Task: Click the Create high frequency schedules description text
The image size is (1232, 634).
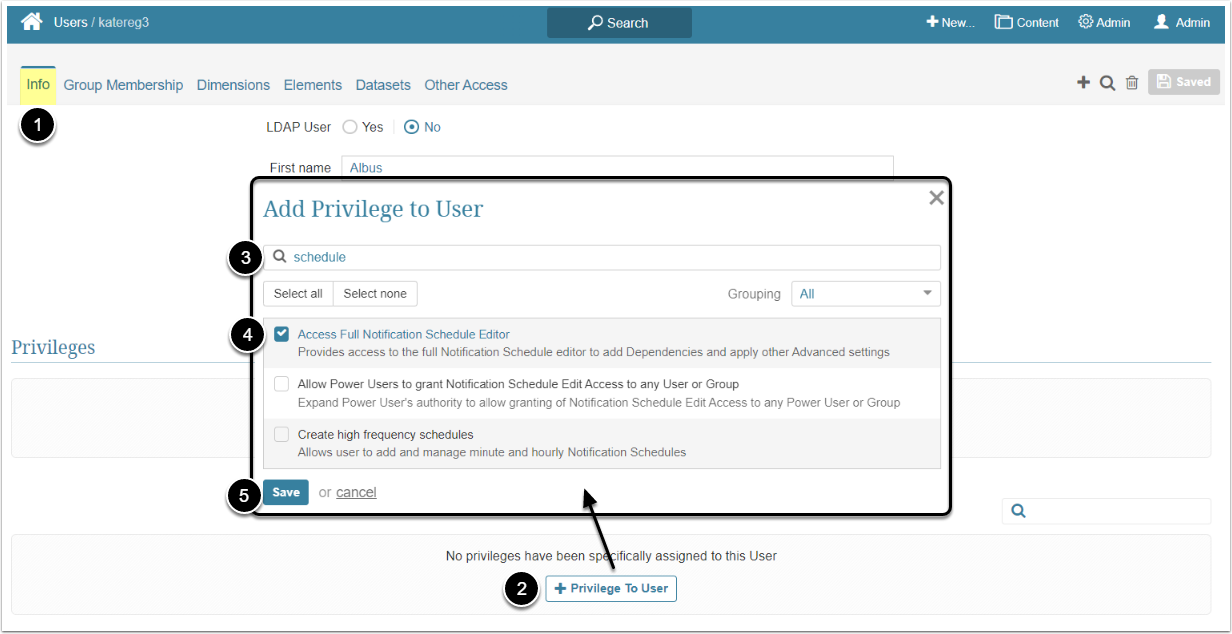Action: coord(492,452)
